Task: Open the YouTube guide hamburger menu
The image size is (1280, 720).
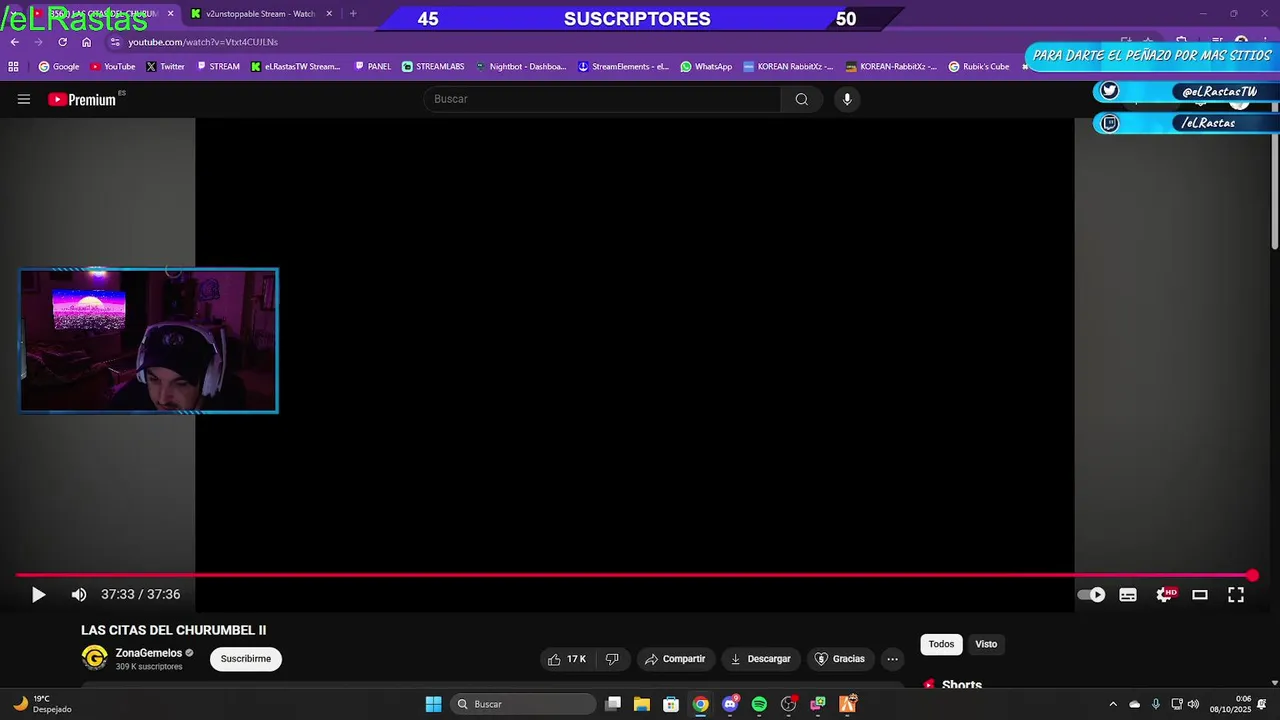Action: coord(24,99)
